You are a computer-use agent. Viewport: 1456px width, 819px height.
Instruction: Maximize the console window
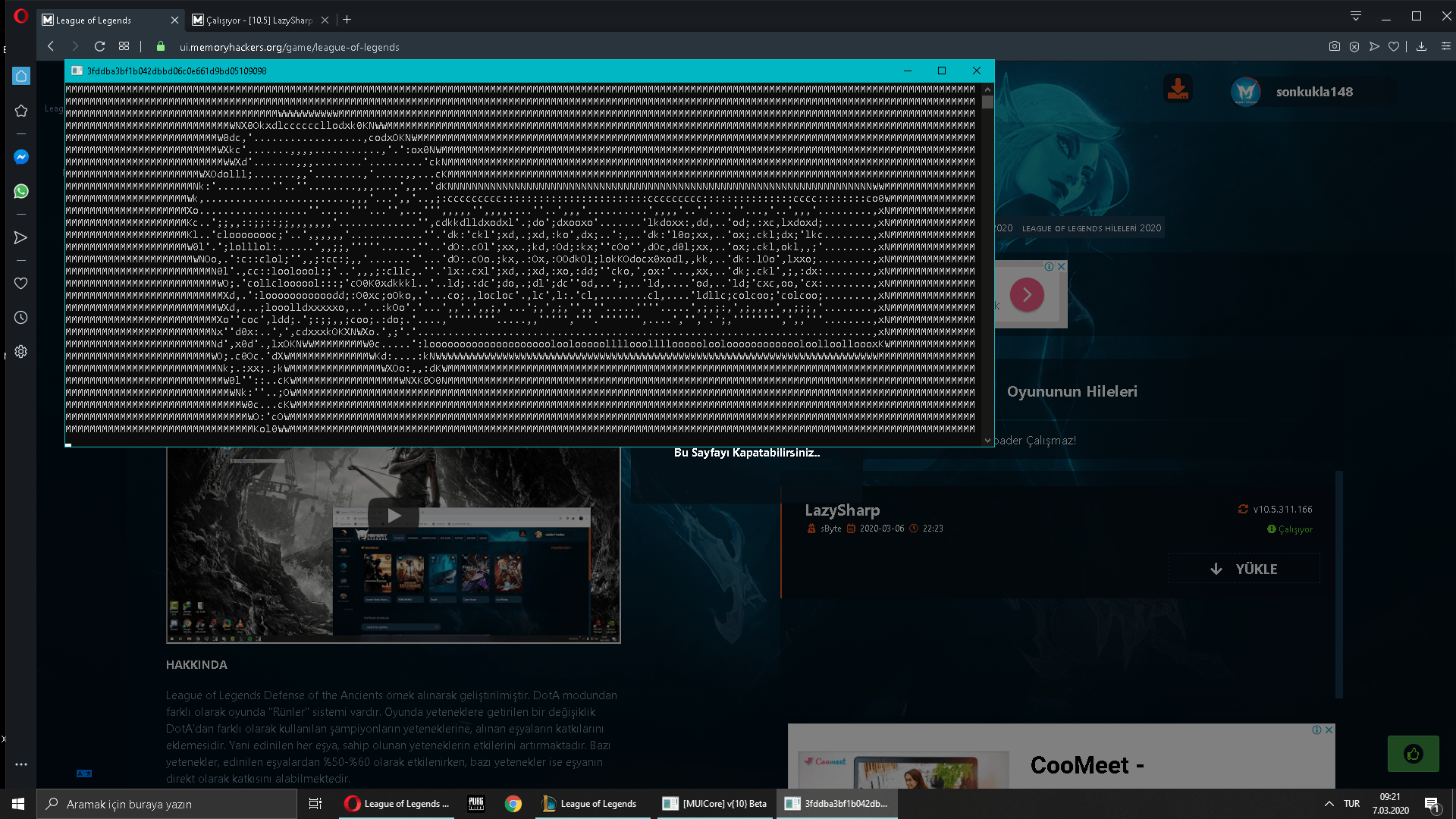pos(942,71)
